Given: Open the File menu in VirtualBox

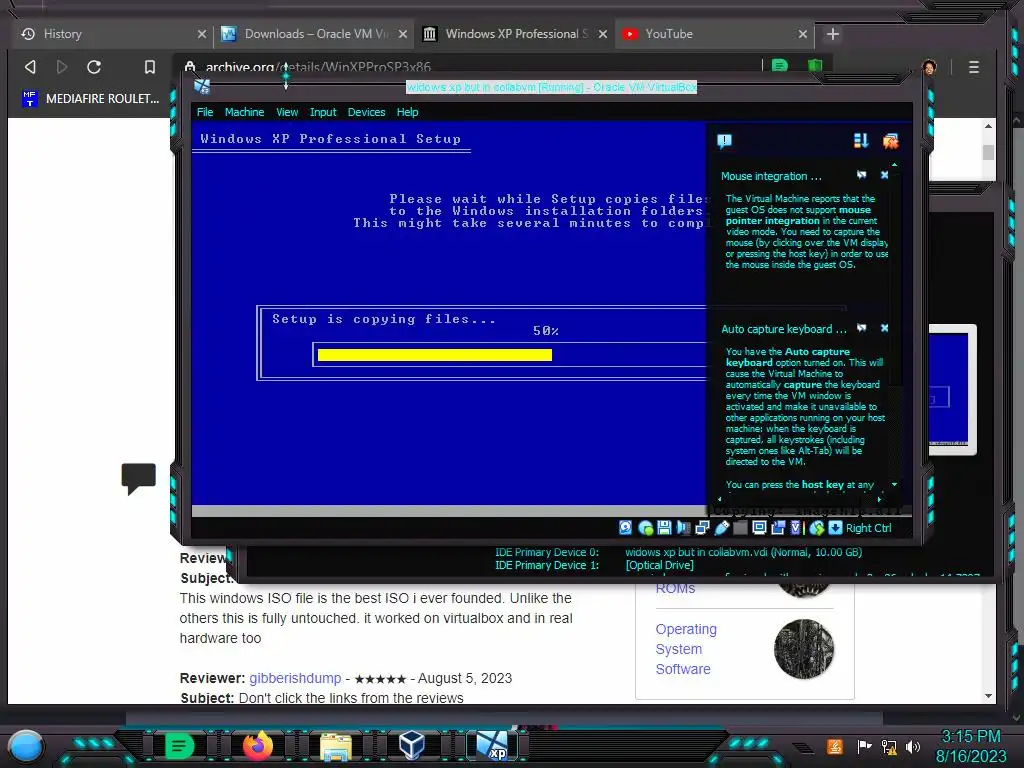Looking at the screenshot, I should 205,112.
